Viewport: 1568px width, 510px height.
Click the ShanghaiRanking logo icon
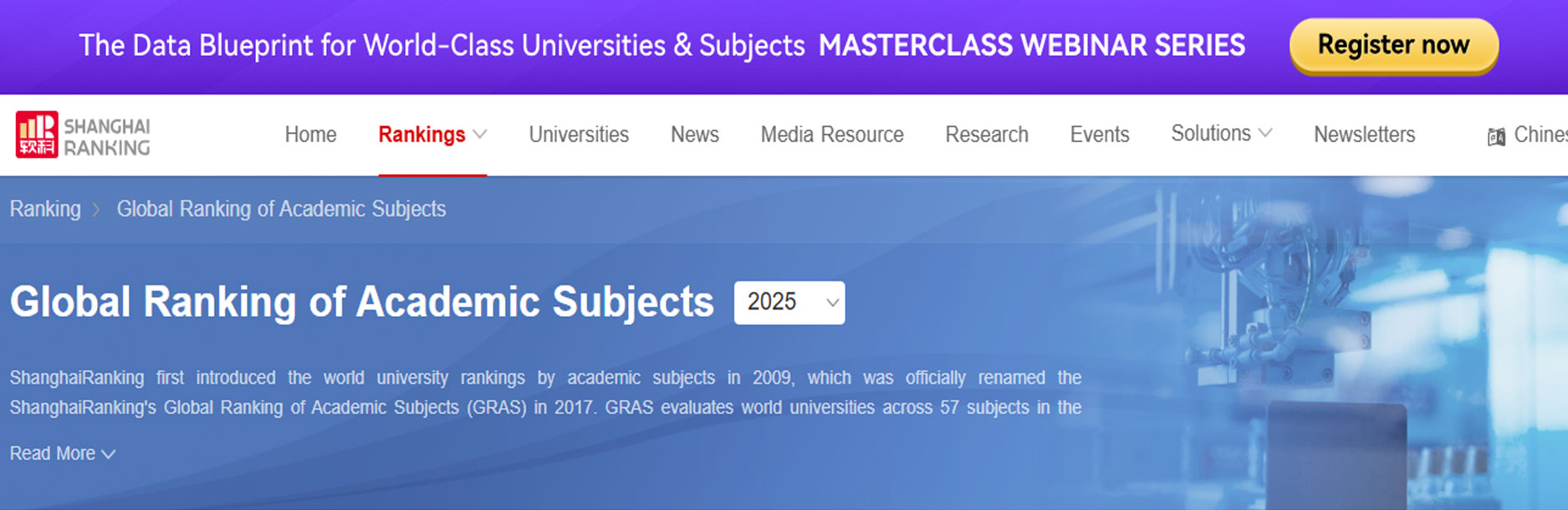(x=37, y=135)
